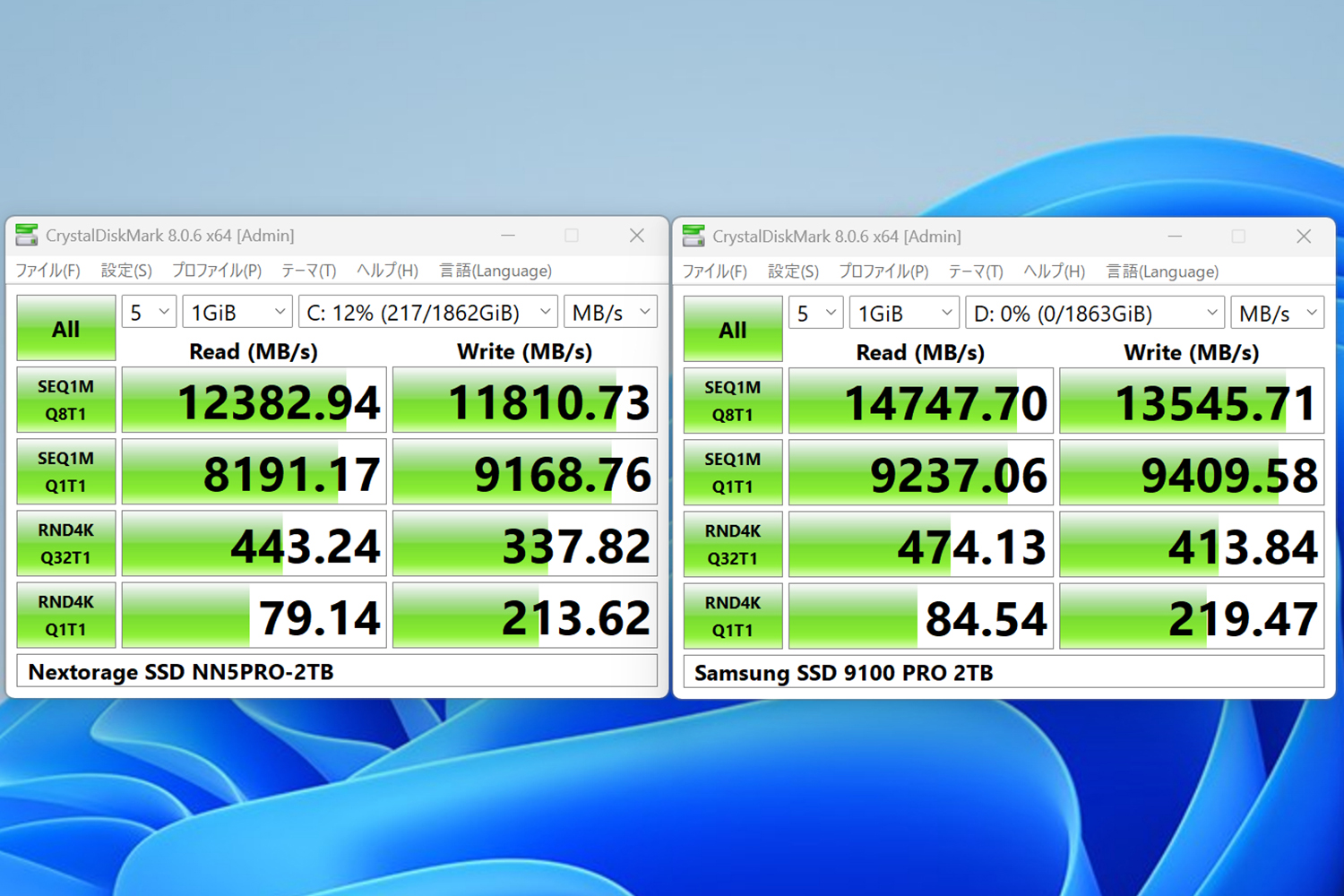Select the 8191.17 read result
The width and height of the screenshot is (1344, 896).
(254, 471)
